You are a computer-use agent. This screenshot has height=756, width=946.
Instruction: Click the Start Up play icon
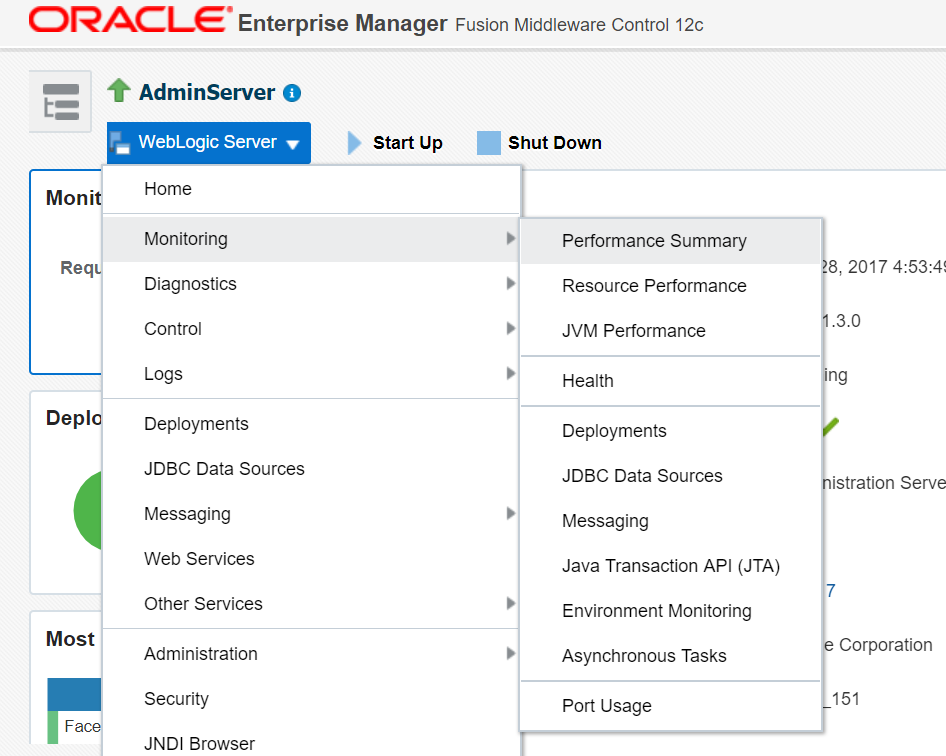click(354, 143)
